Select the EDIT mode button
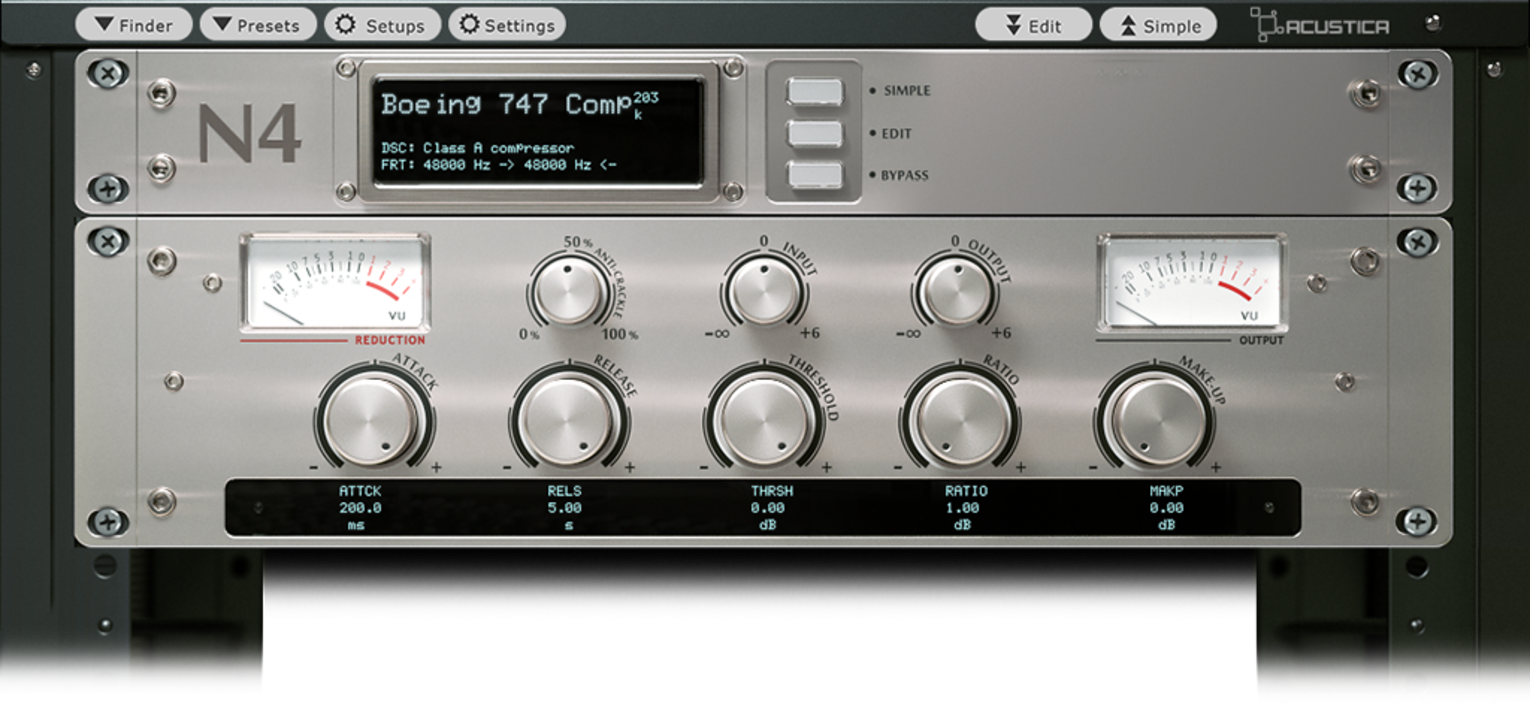The height and width of the screenshot is (716, 1530). [x=818, y=132]
